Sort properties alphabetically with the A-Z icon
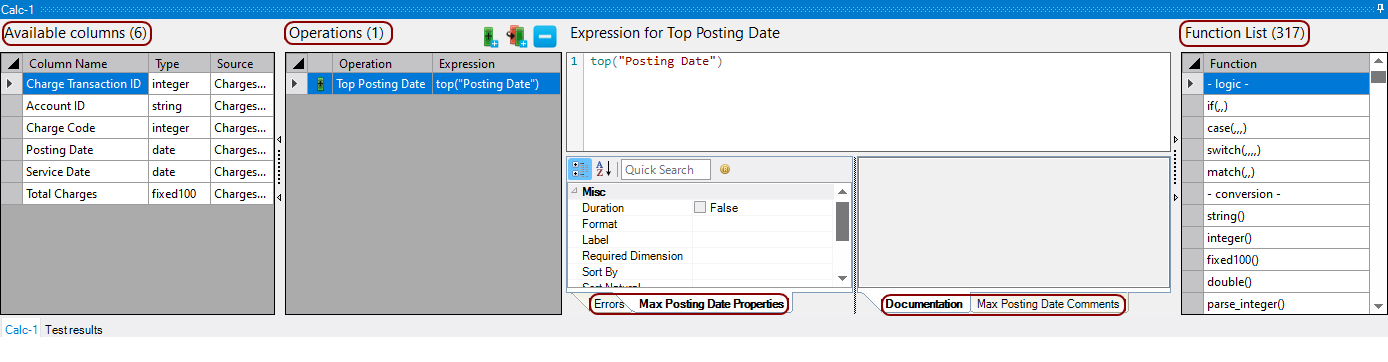Screen dimensions: 1388x362 coord(604,170)
